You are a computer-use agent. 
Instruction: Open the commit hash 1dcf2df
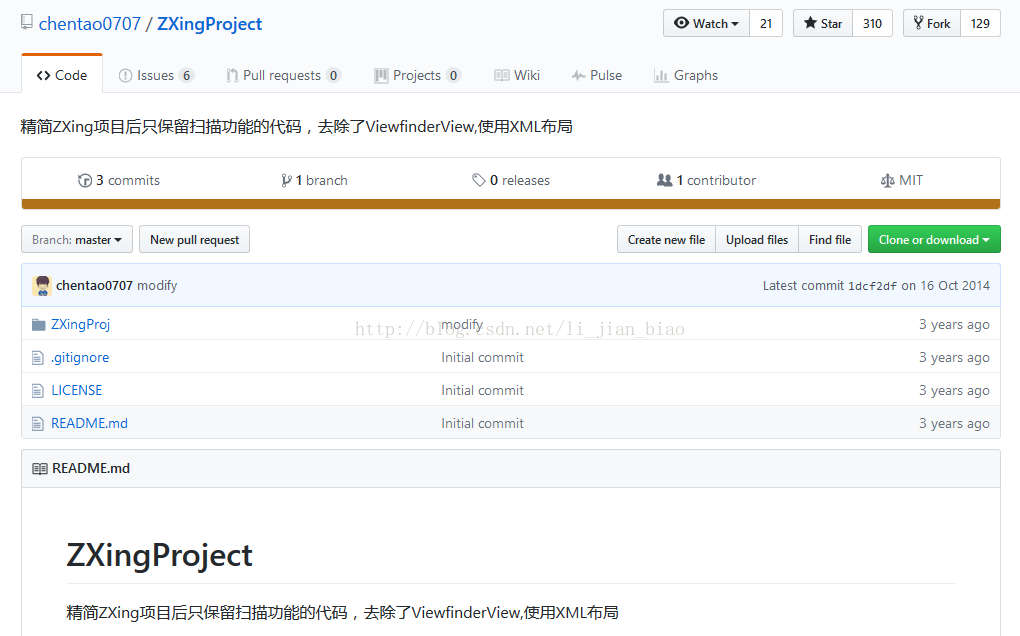coord(872,286)
